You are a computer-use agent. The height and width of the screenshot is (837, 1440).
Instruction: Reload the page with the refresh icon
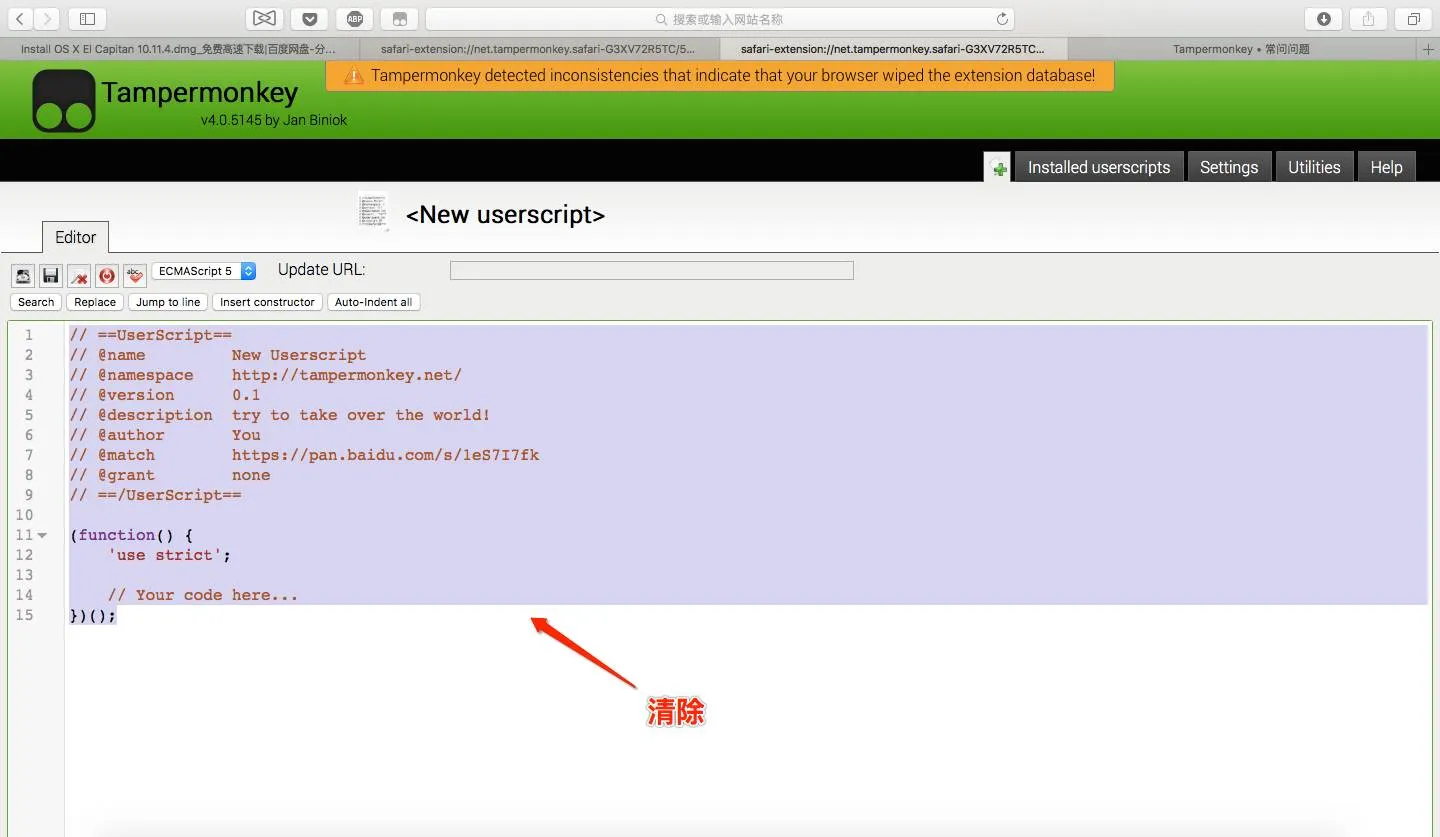[1002, 19]
